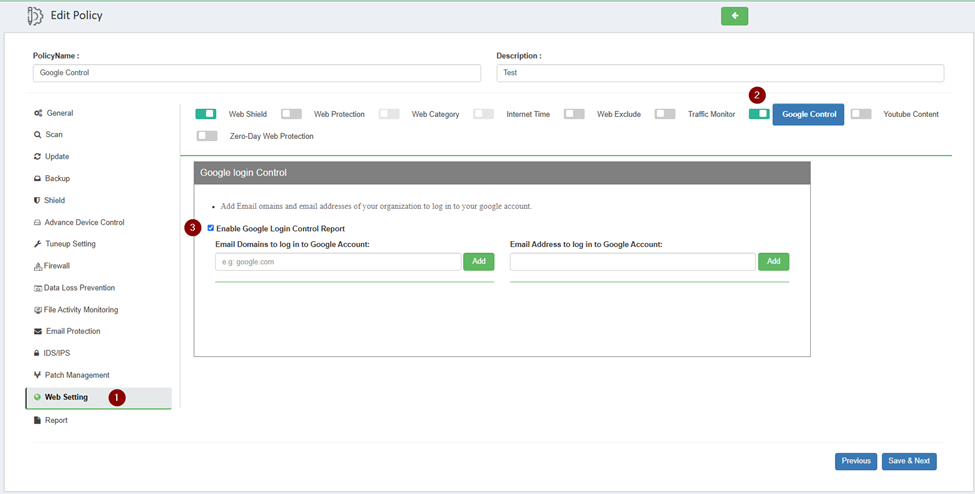The width and height of the screenshot is (975, 494).
Task: Click the Update refresh icon
Action: click(x=37, y=157)
